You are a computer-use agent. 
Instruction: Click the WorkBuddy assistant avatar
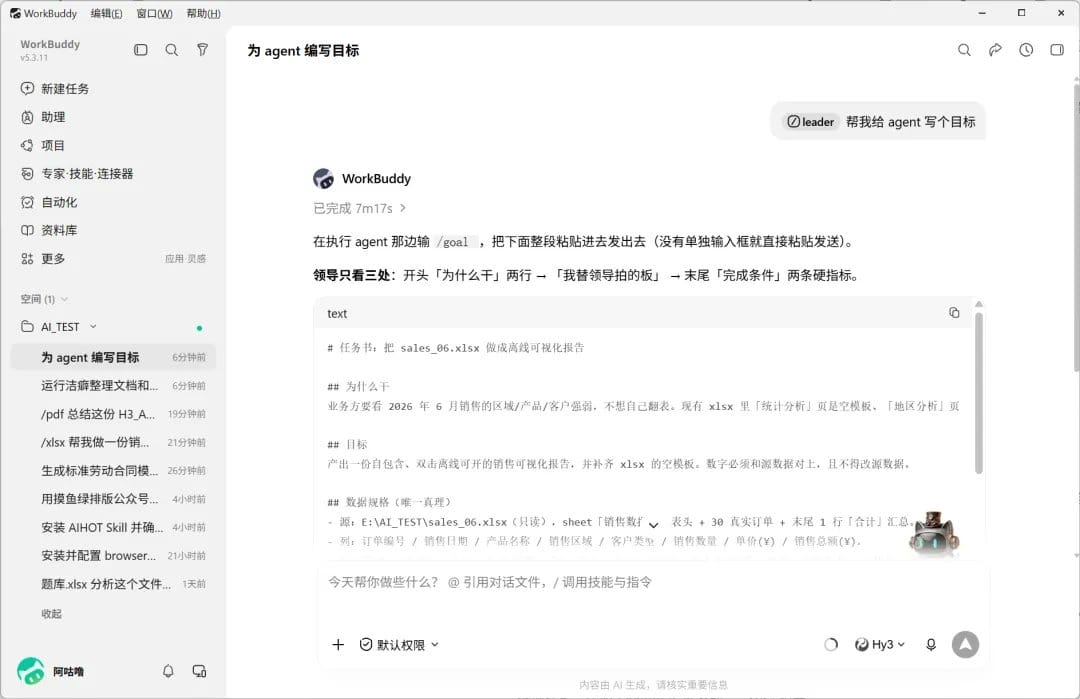323,178
